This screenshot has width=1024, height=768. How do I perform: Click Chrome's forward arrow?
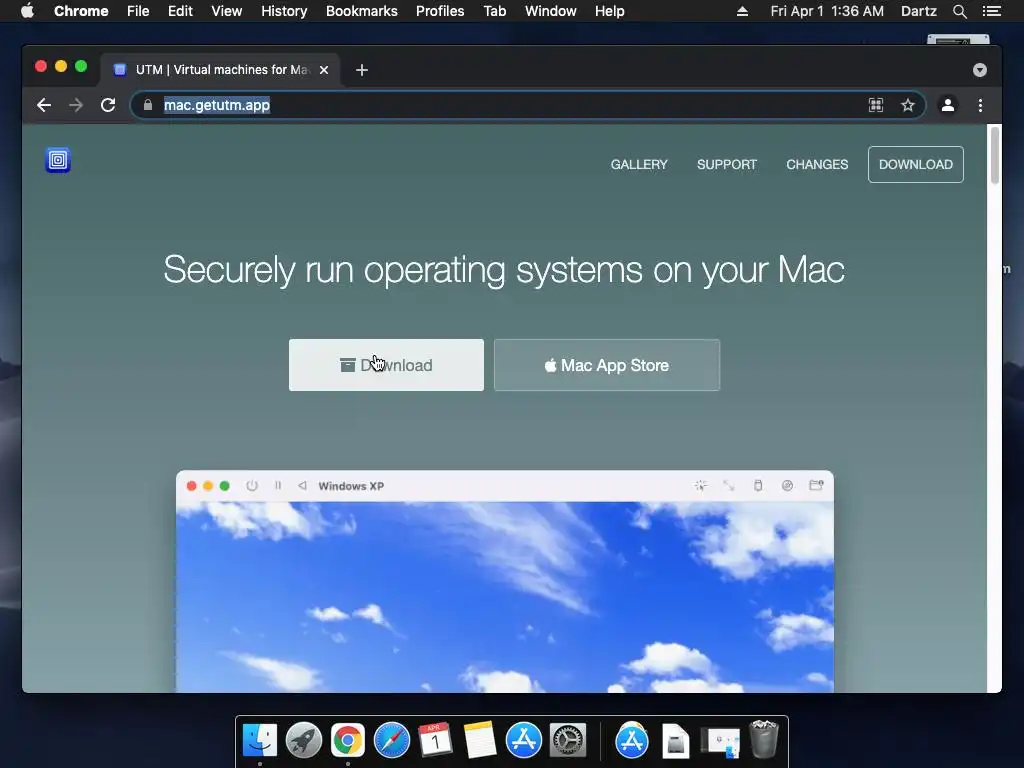click(76, 105)
